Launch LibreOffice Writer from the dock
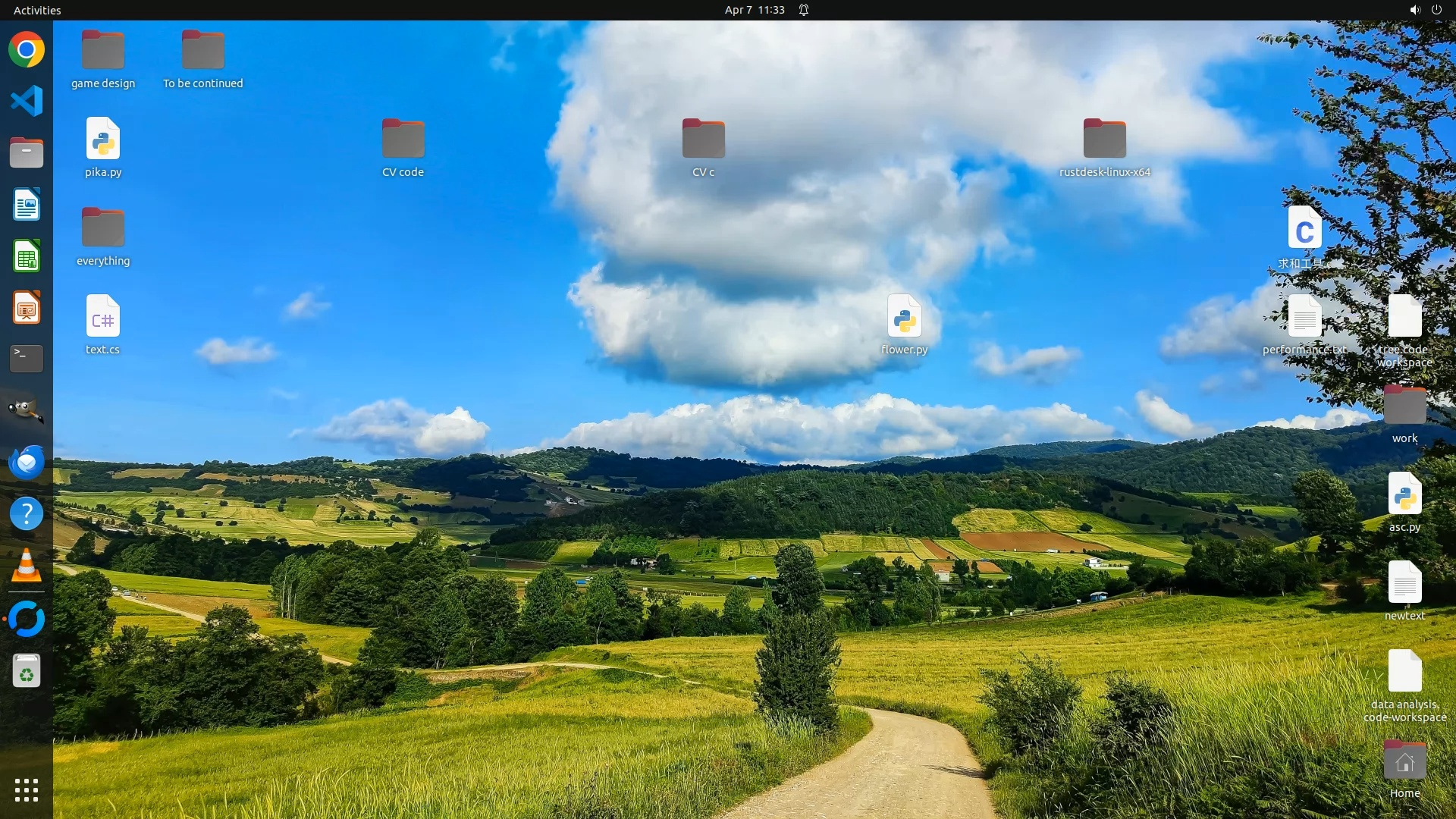Viewport: 1456px width, 819px height. [27, 205]
